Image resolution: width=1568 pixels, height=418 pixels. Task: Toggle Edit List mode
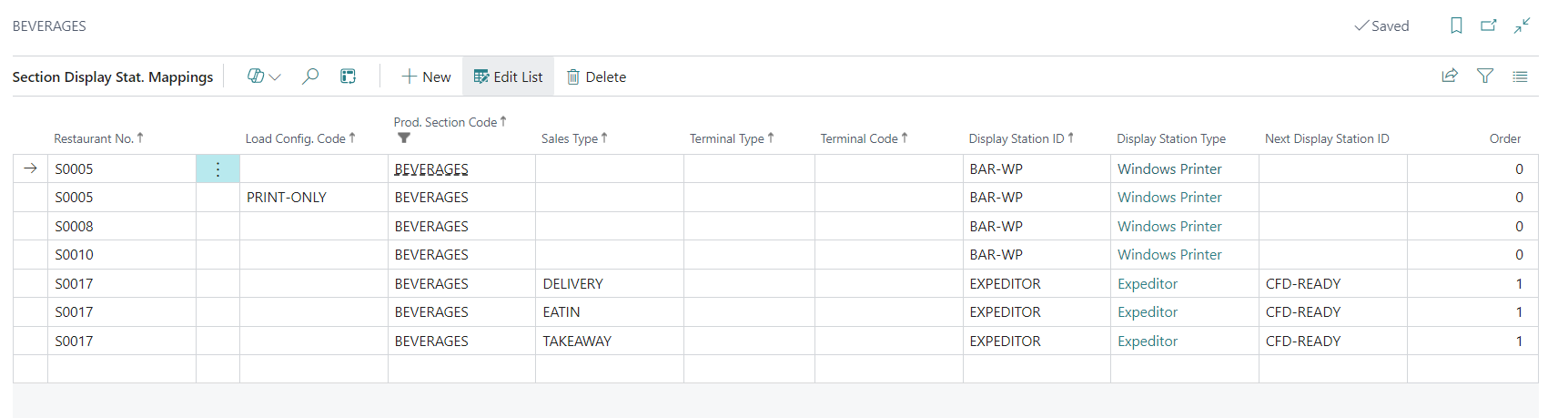(x=508, y=76)
